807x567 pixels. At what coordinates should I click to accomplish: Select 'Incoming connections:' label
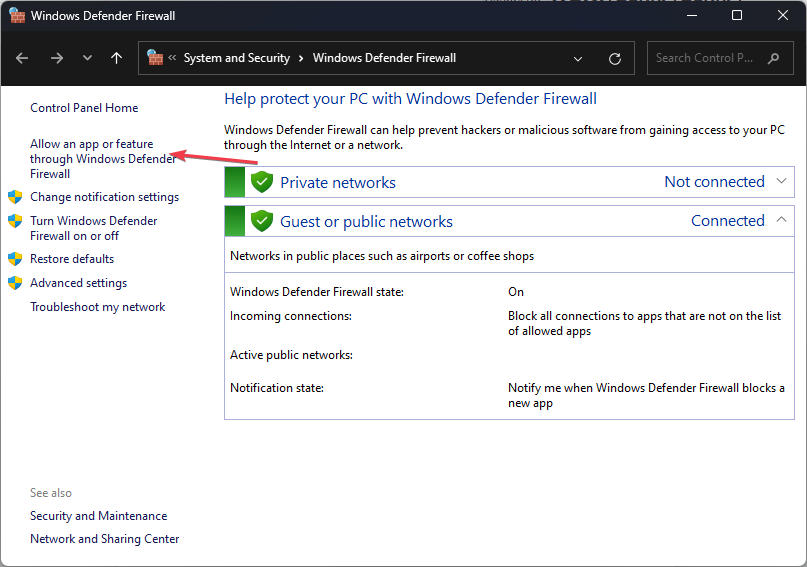click(x=291, y=315)
